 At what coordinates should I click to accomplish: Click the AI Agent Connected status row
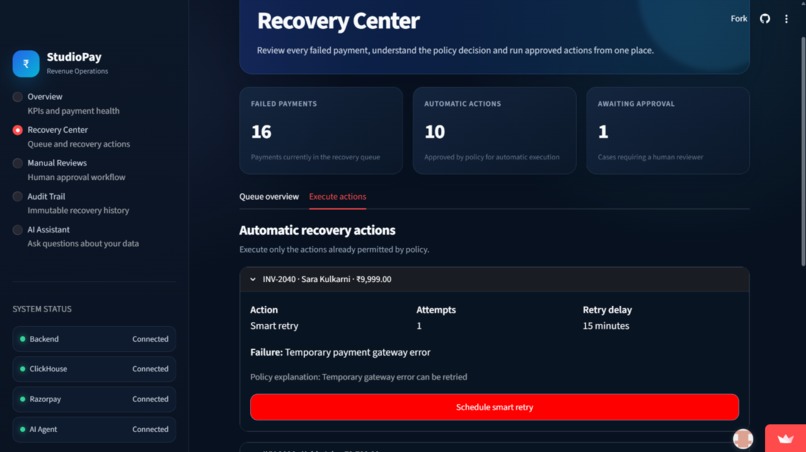94,429
